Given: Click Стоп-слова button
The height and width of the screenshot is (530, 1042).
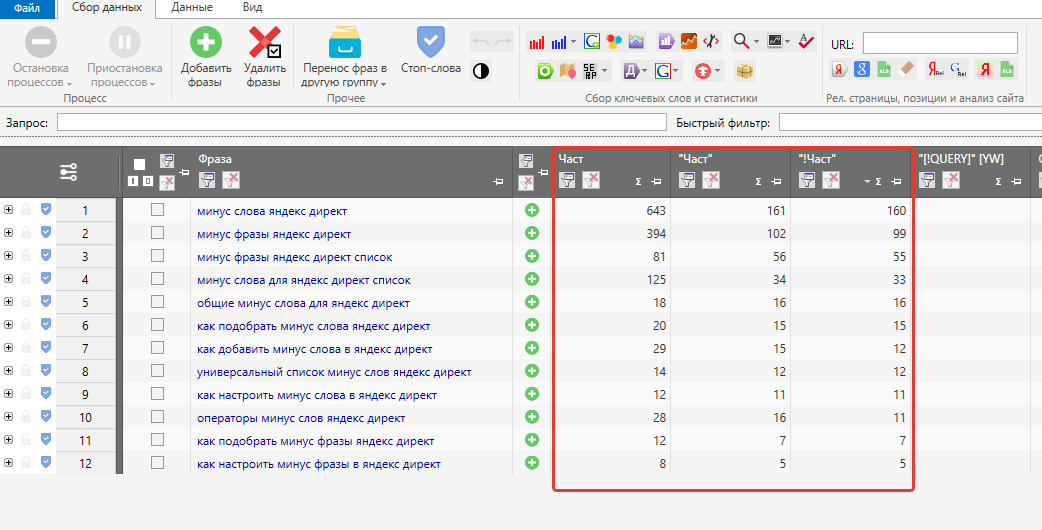Looking at the screenshot, I should tap(431, 51).
